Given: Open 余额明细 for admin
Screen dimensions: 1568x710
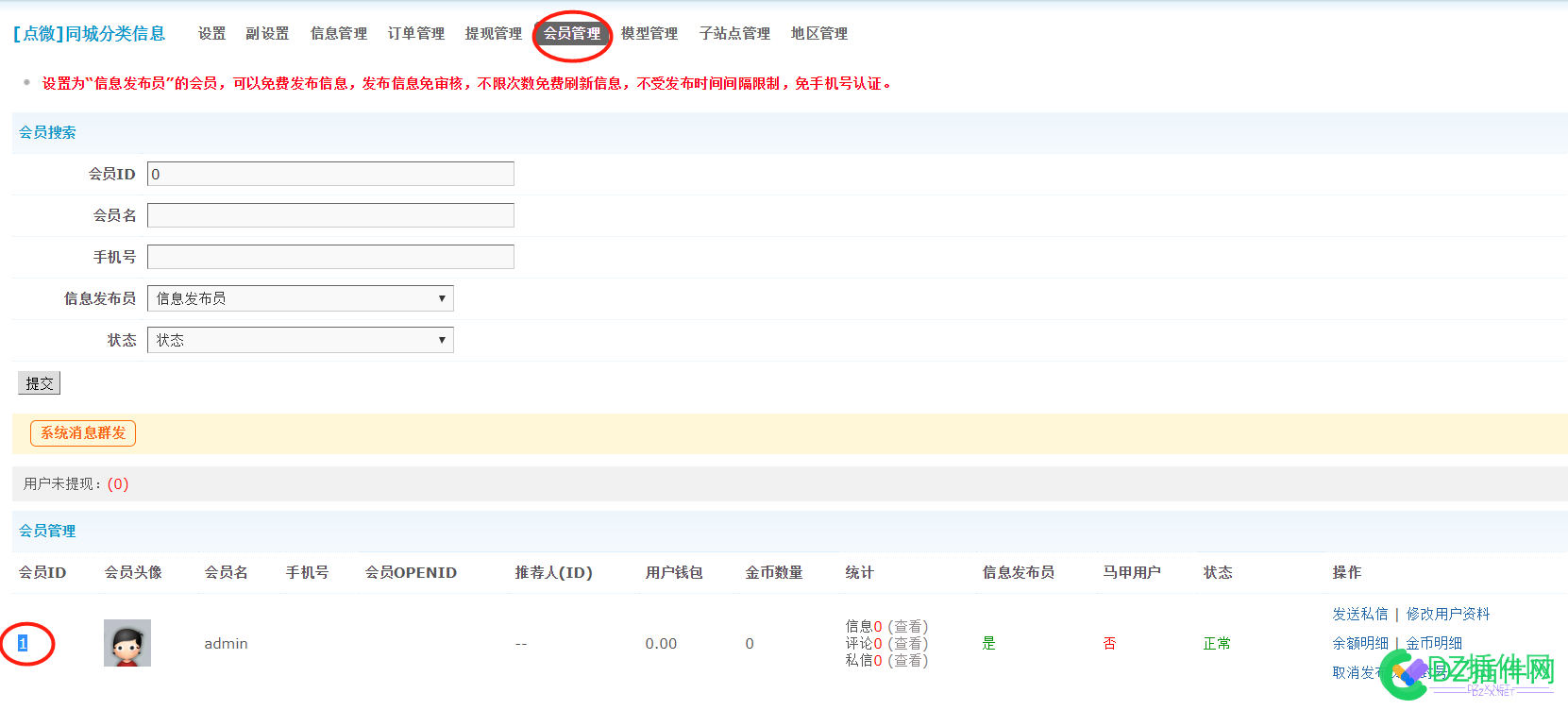Looking at the screenshot, I should (1360, 644).
